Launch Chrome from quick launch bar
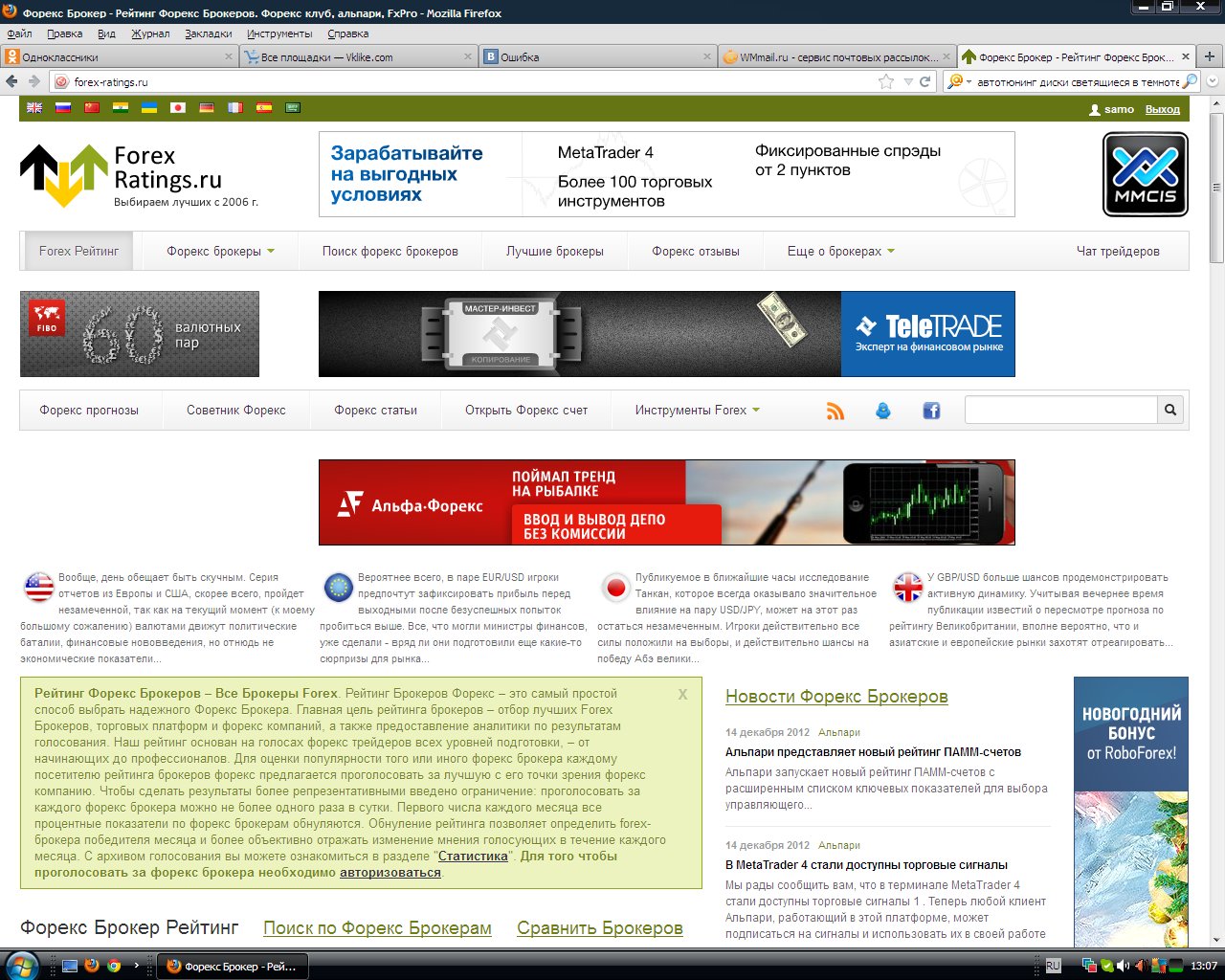This screenshot has height=980, width=1225. pos(114,966)
